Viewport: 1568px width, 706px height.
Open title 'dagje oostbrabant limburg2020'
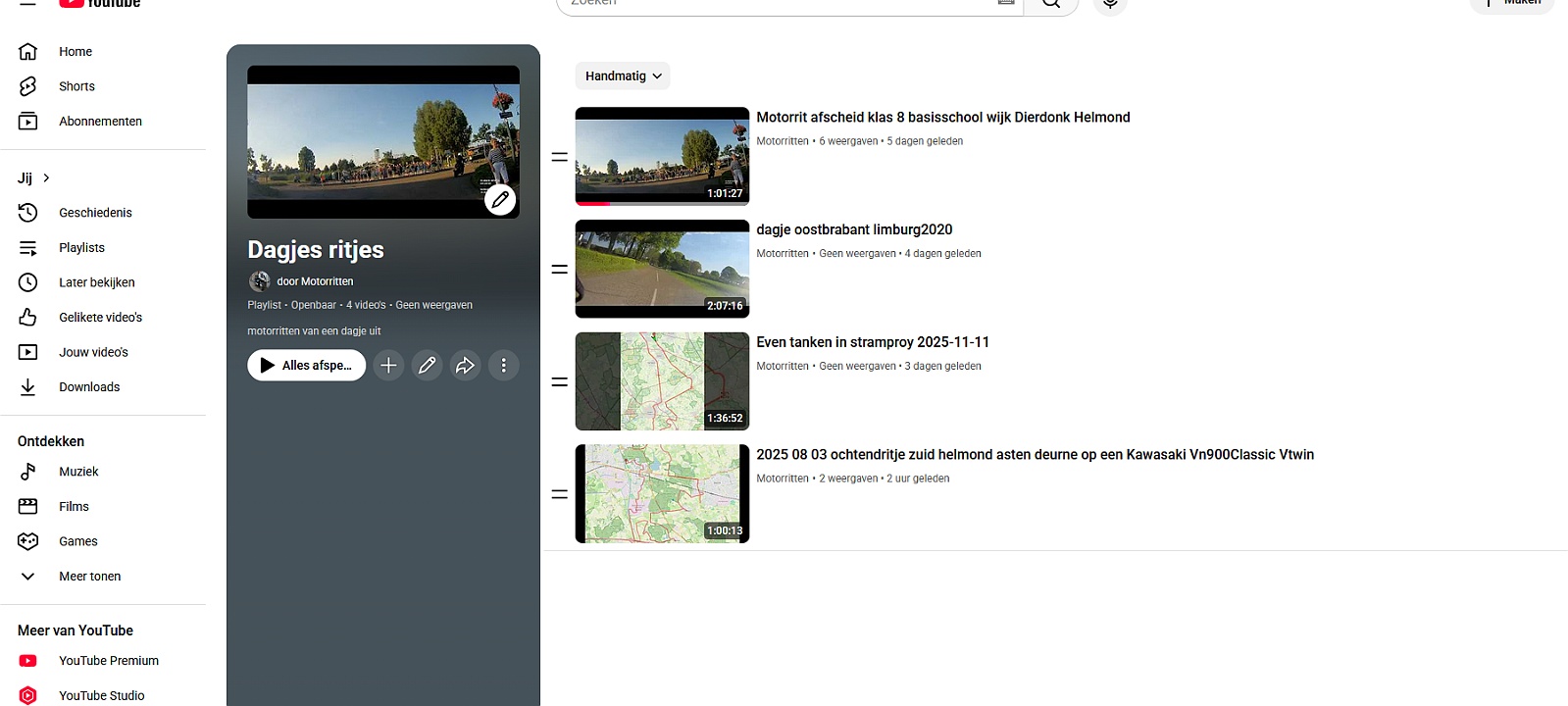point(854,230)
